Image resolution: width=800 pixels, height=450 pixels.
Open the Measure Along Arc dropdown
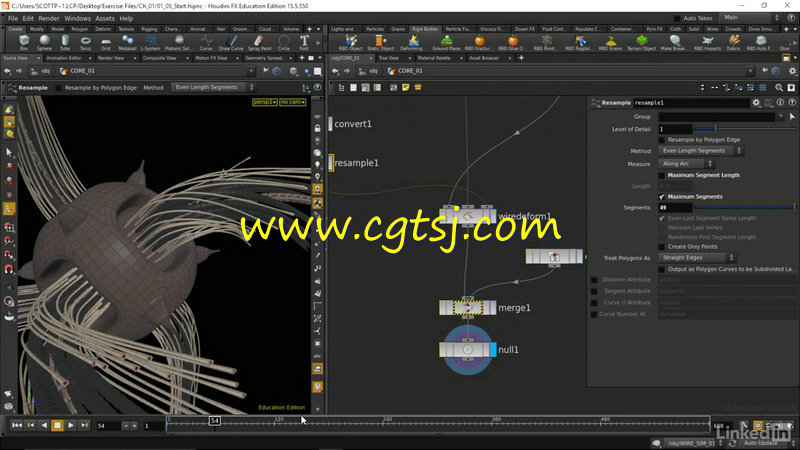[x=686, y=164]
